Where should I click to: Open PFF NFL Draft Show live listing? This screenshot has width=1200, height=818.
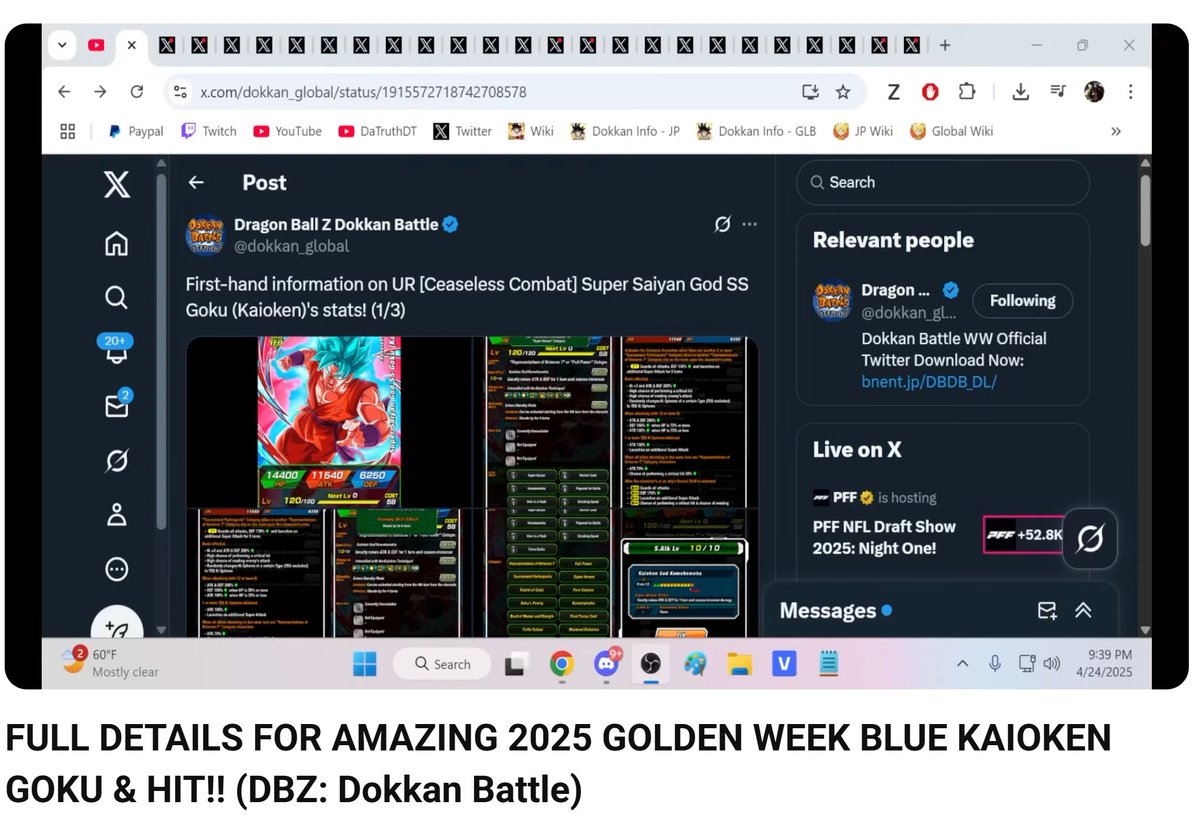coord(884,537)
